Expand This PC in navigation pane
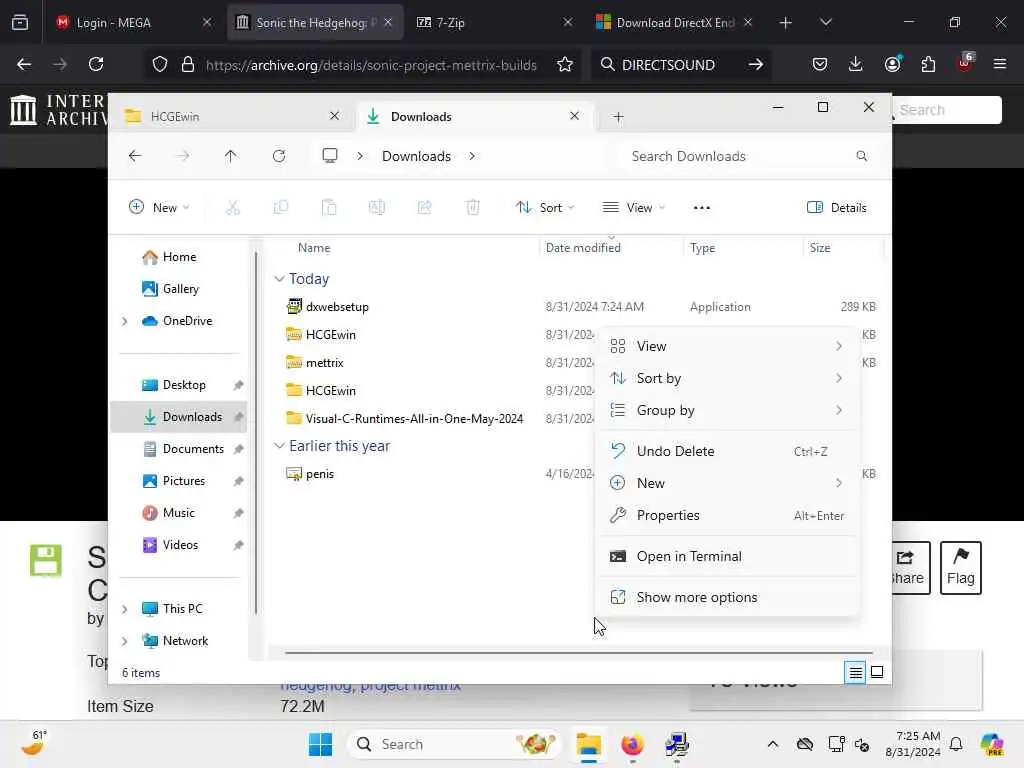 (125, 609)
